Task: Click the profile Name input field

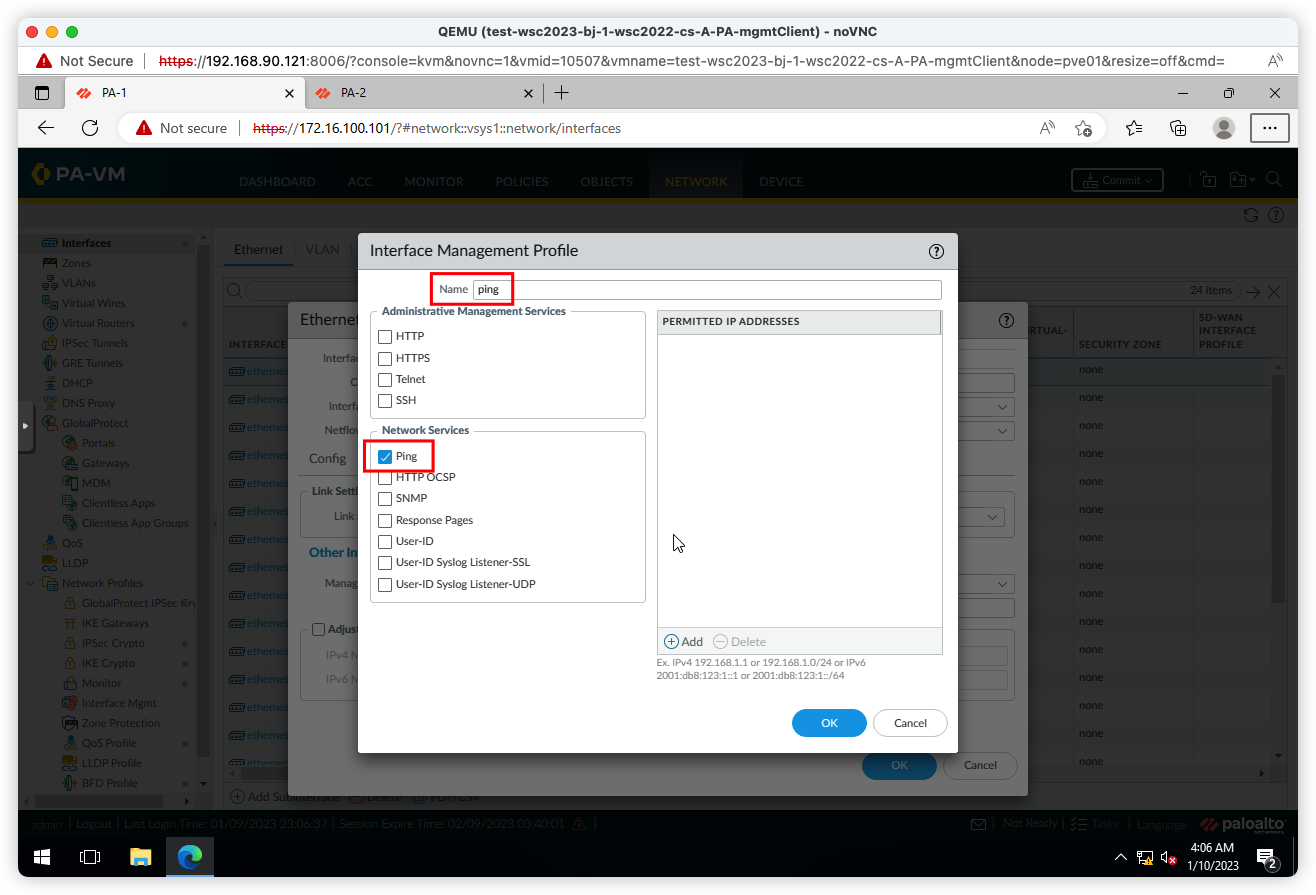Action: click(707, 289)
